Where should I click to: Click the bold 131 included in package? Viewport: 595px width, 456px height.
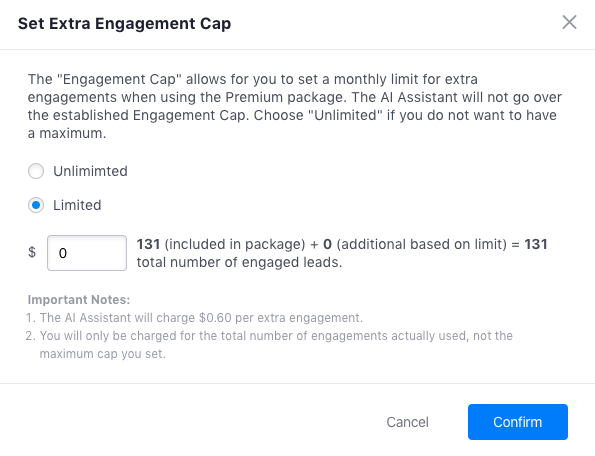pyautogui.click(x=148, y=244)
